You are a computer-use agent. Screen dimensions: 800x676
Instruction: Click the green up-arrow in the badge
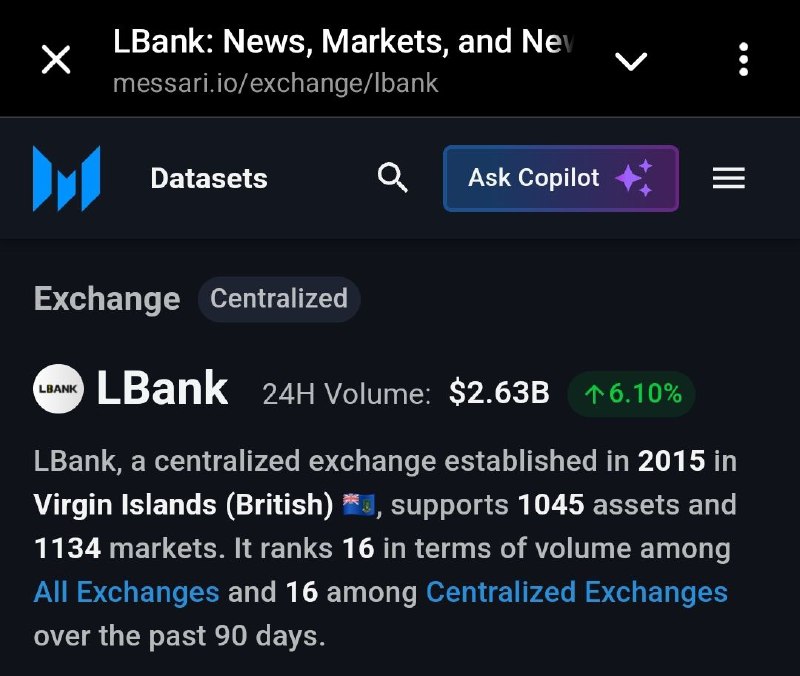[594, 394]
